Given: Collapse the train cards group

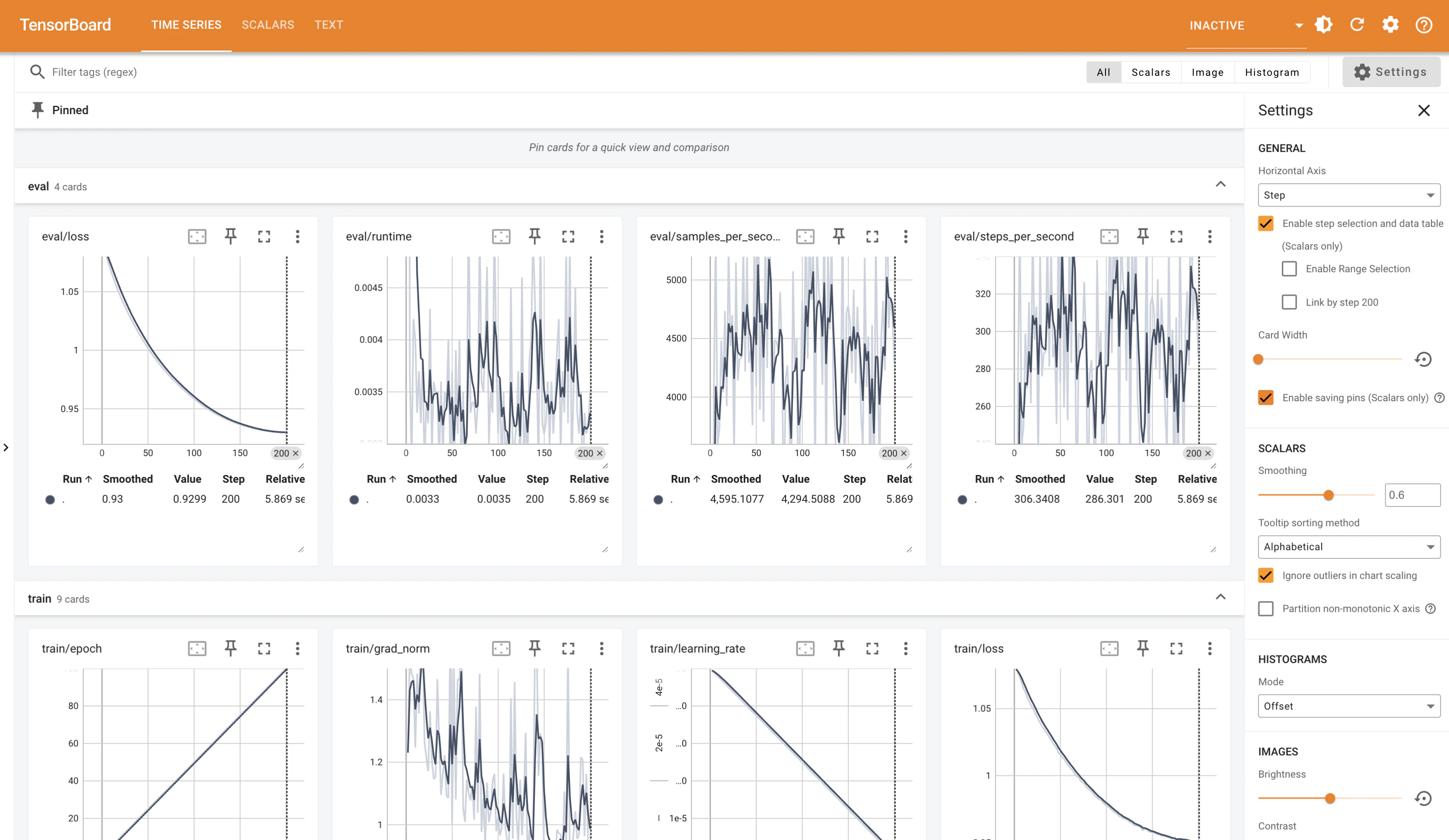Looking at the screenshot, I should (1220, 597).
